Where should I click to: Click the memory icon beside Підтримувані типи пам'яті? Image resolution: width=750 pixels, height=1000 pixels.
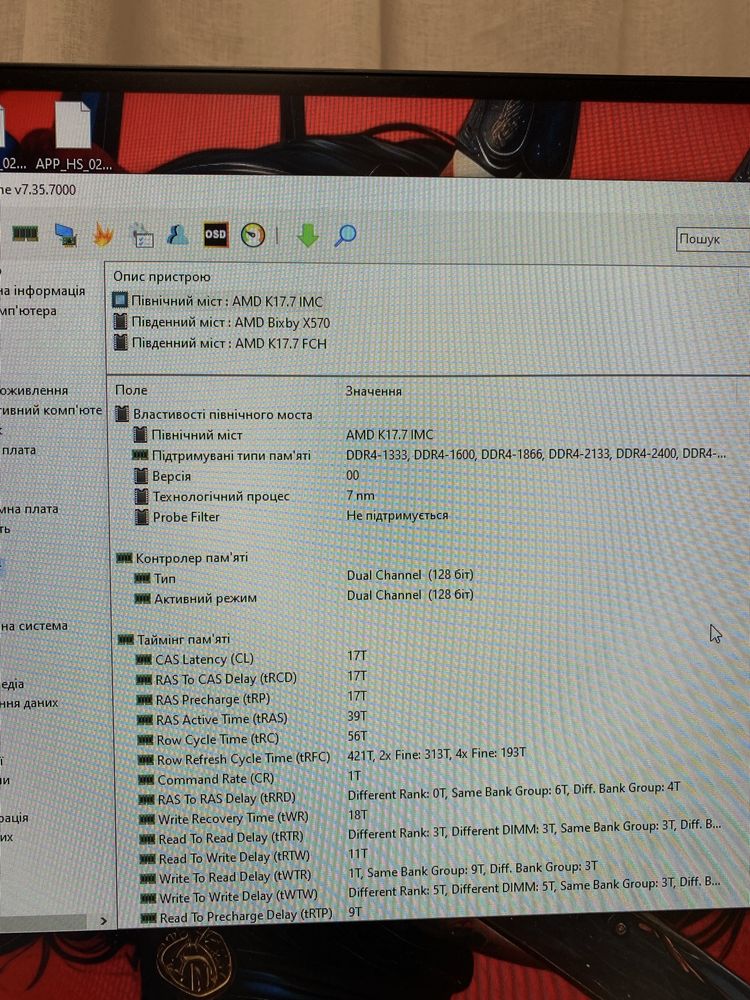(x=140, y=455)
